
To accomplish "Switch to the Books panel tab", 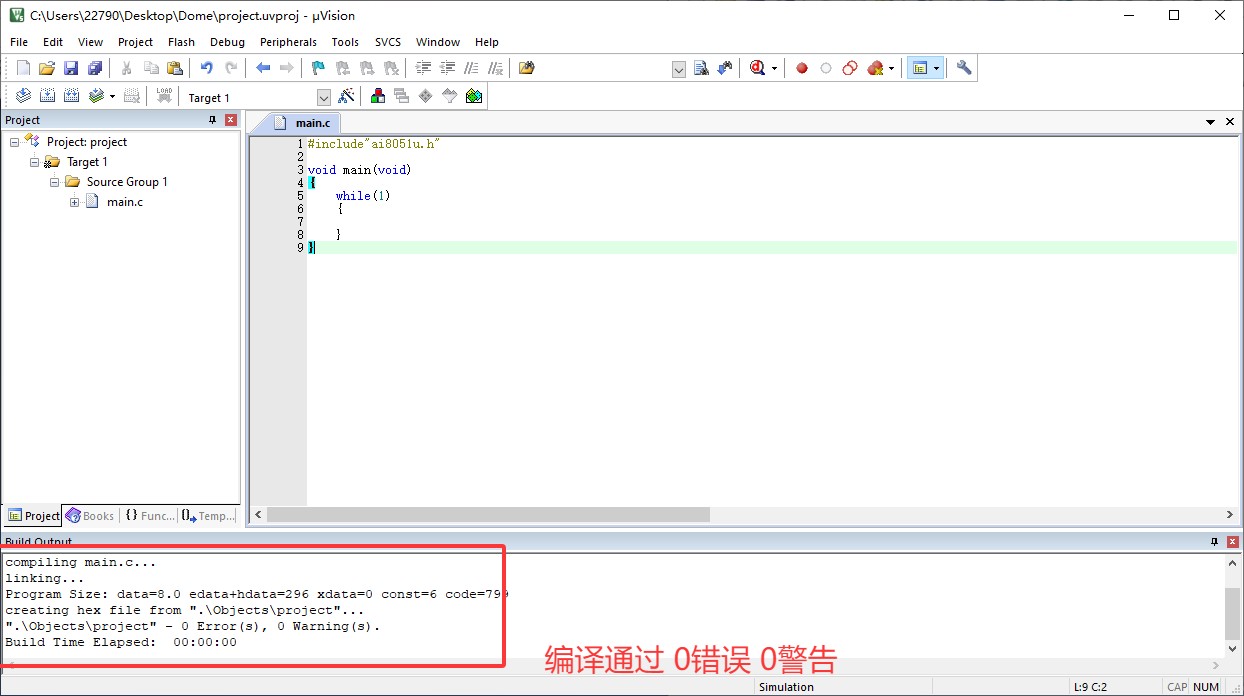I will pyautogui.click(x=90, y=516).
